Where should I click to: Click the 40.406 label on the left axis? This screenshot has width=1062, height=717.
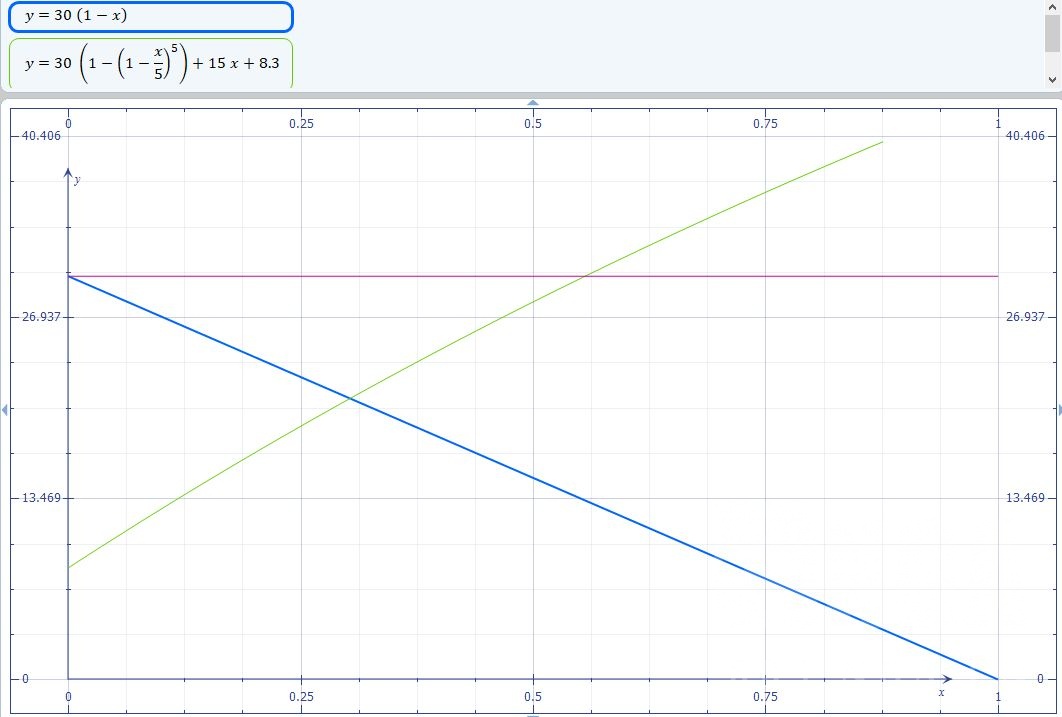(x=41, y=136)
